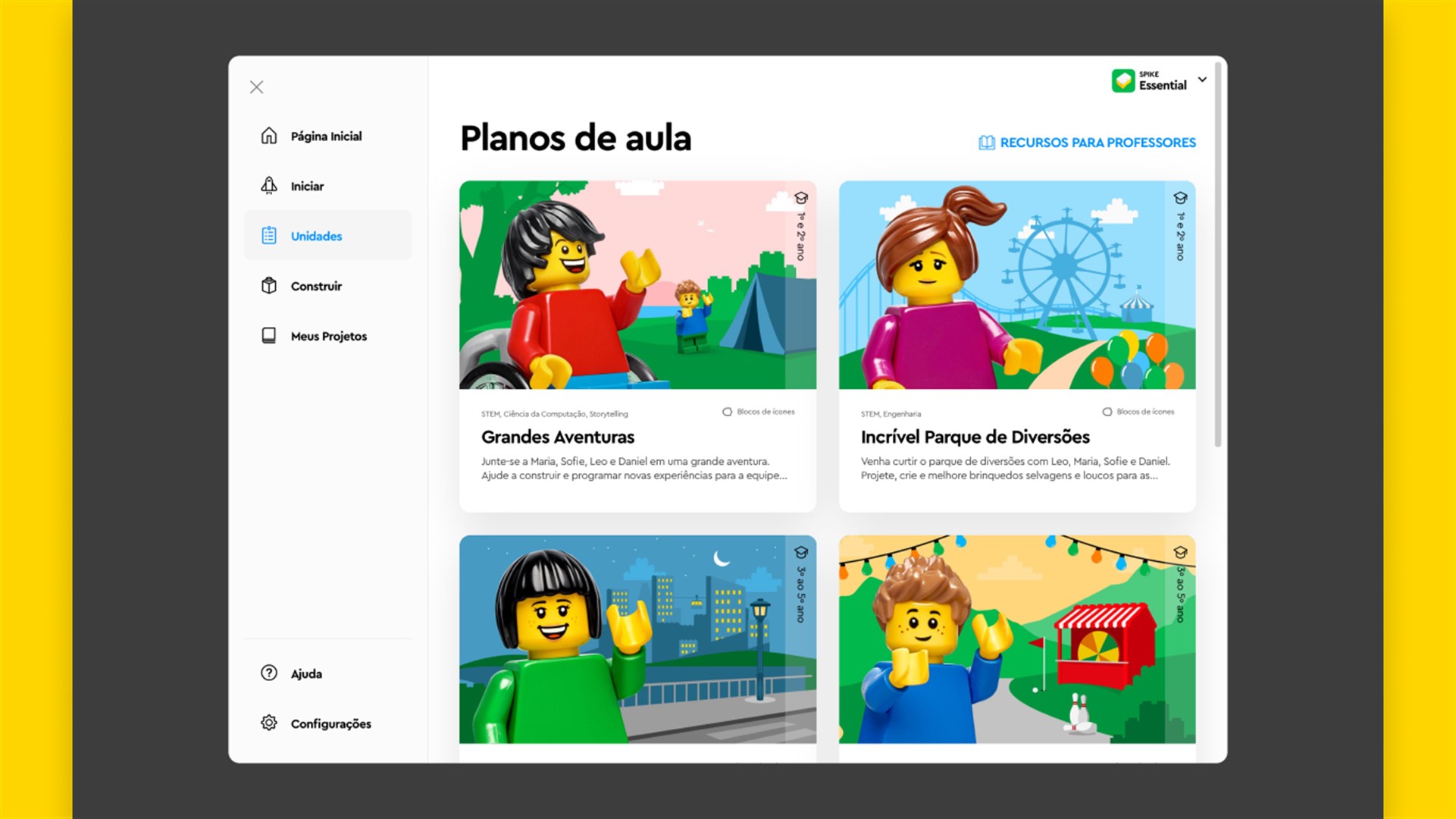The width and height of the screenshot is (1456, 819).
Task: Click graduation cap icon on carnival fair card
Action: pos(1180,552)
